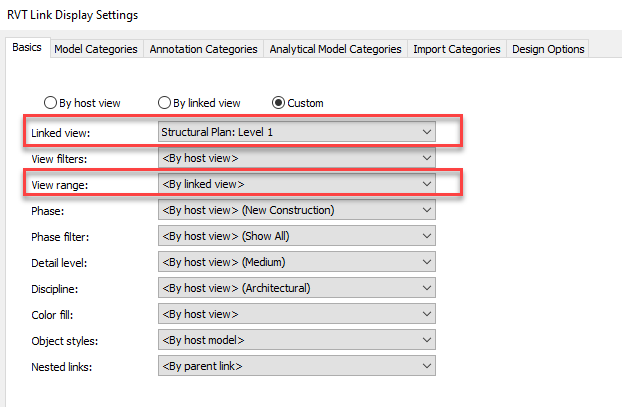Viewport: 622px width, 407px height.
Task: Expand the Phase dropdown
Action: pos(297,210)
